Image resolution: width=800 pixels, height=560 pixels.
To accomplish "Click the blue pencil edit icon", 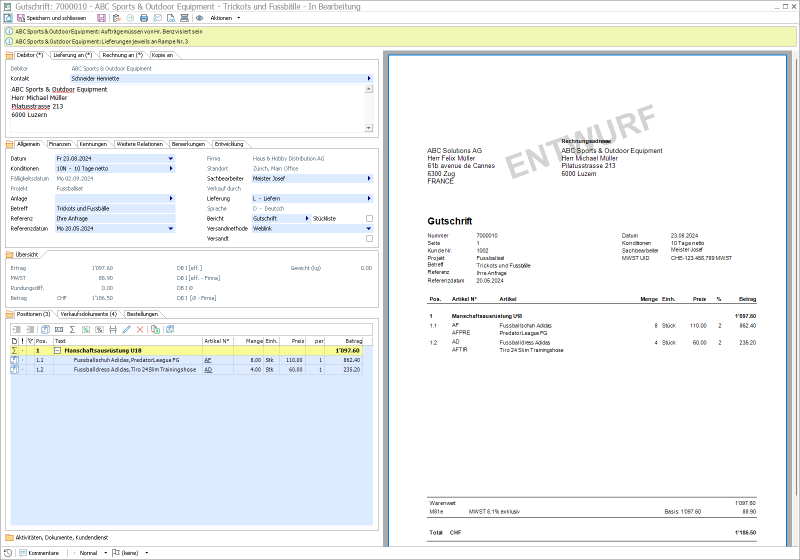I will click(x=127, y=329).
